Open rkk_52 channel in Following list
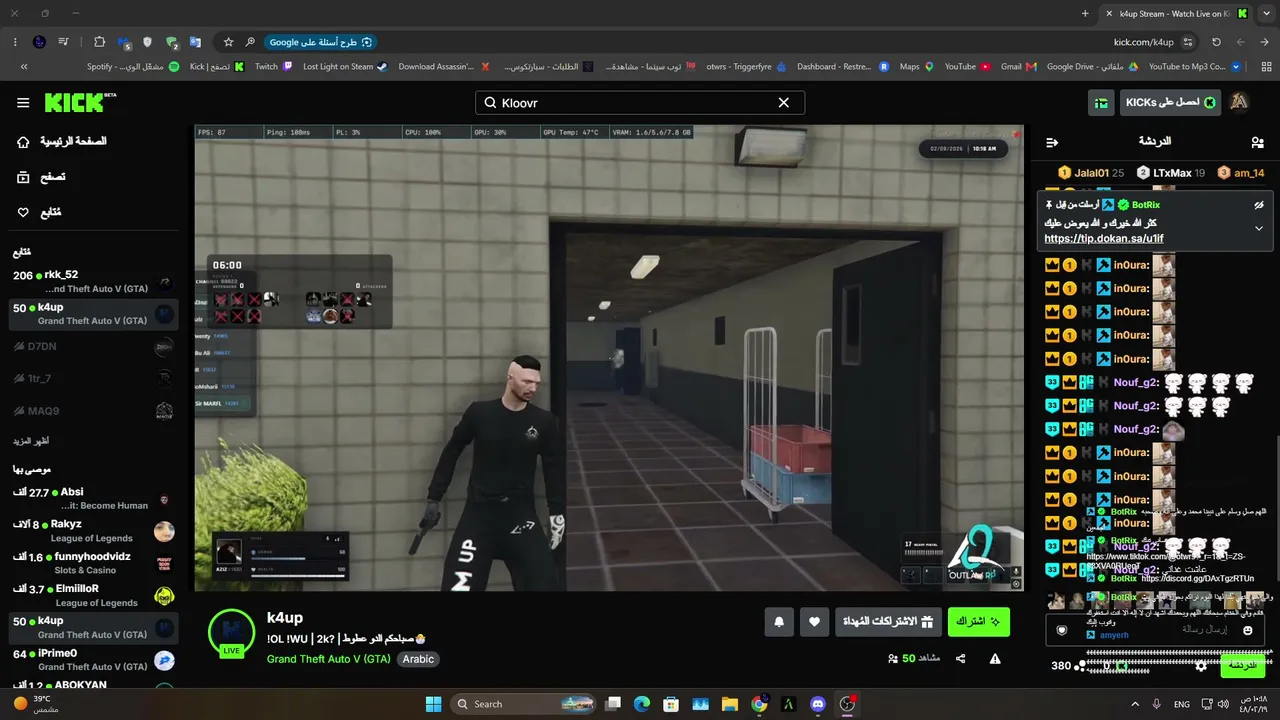The width and height of the screenshot is (1280, 720). [x=94, y=282]
